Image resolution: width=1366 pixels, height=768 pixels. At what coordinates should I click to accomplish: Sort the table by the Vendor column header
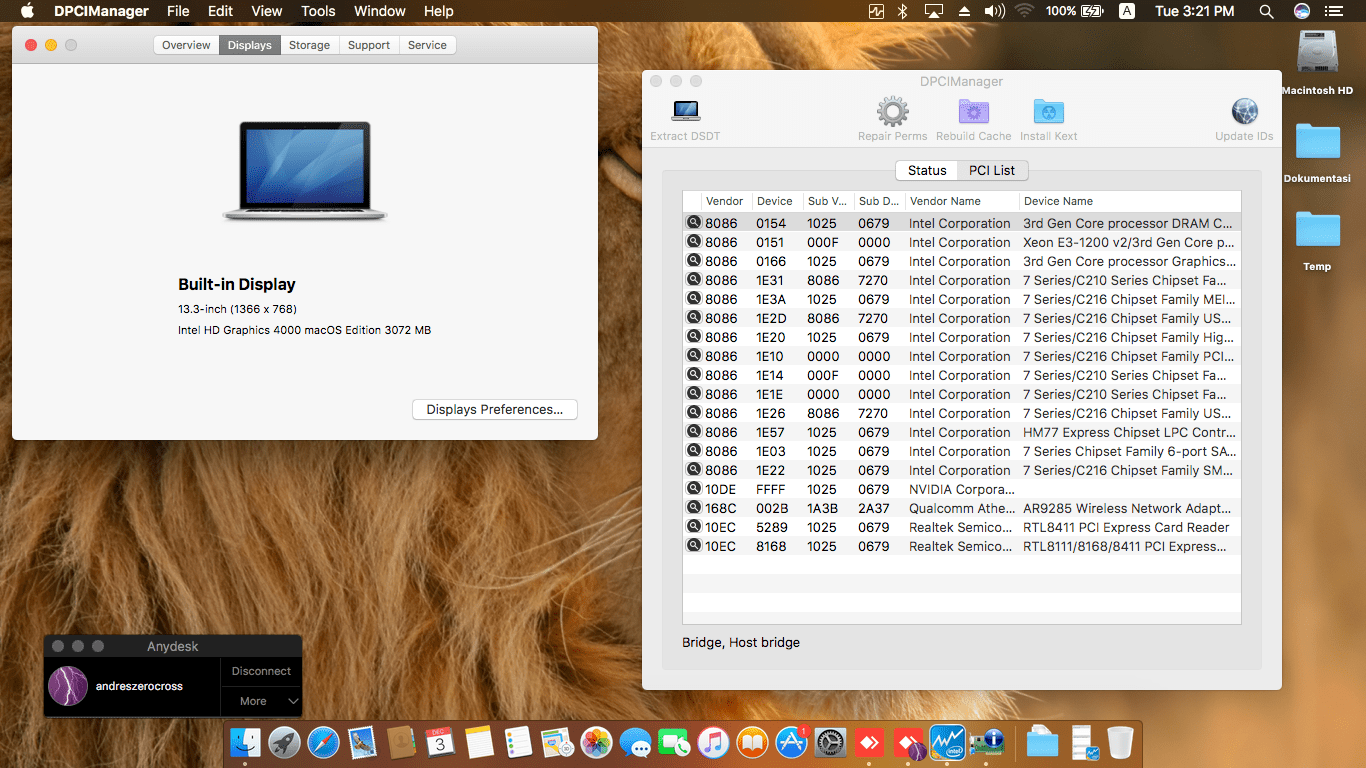[x=726, y=201]
